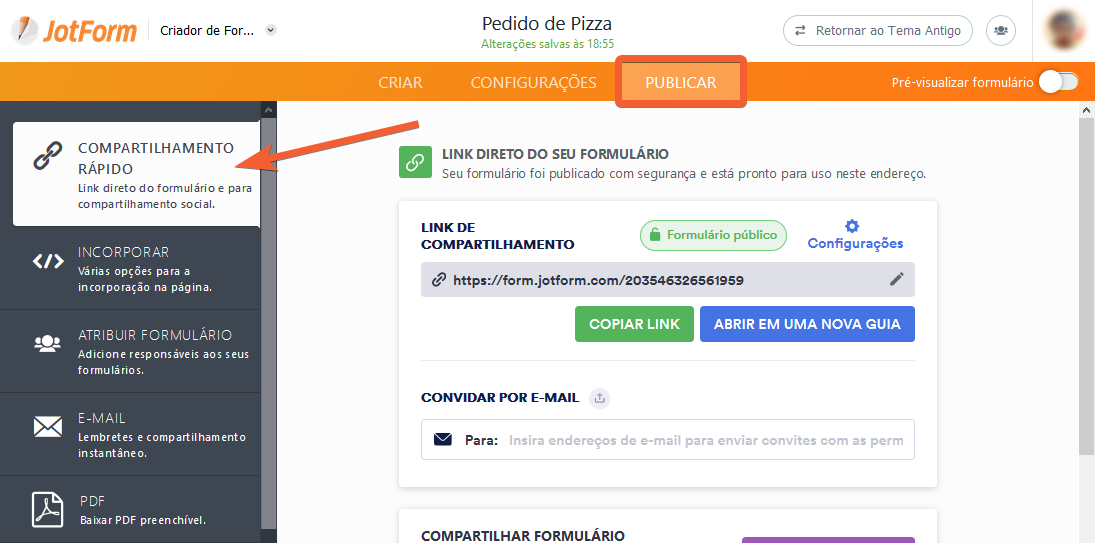Click ABRIR EM UMA NOVA GUIA button
This screenshot has width=1095, height=543.
[x=807, y=324]
